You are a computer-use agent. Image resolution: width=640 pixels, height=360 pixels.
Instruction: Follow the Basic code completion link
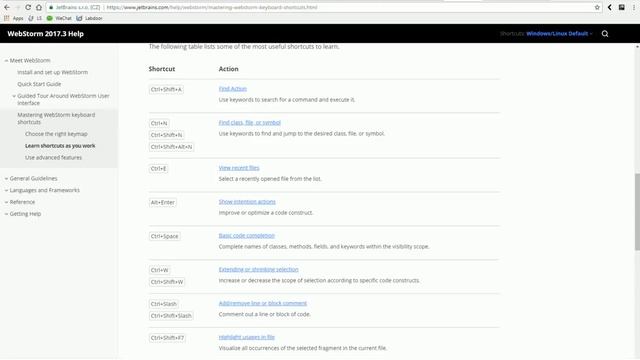click(247, 236)
